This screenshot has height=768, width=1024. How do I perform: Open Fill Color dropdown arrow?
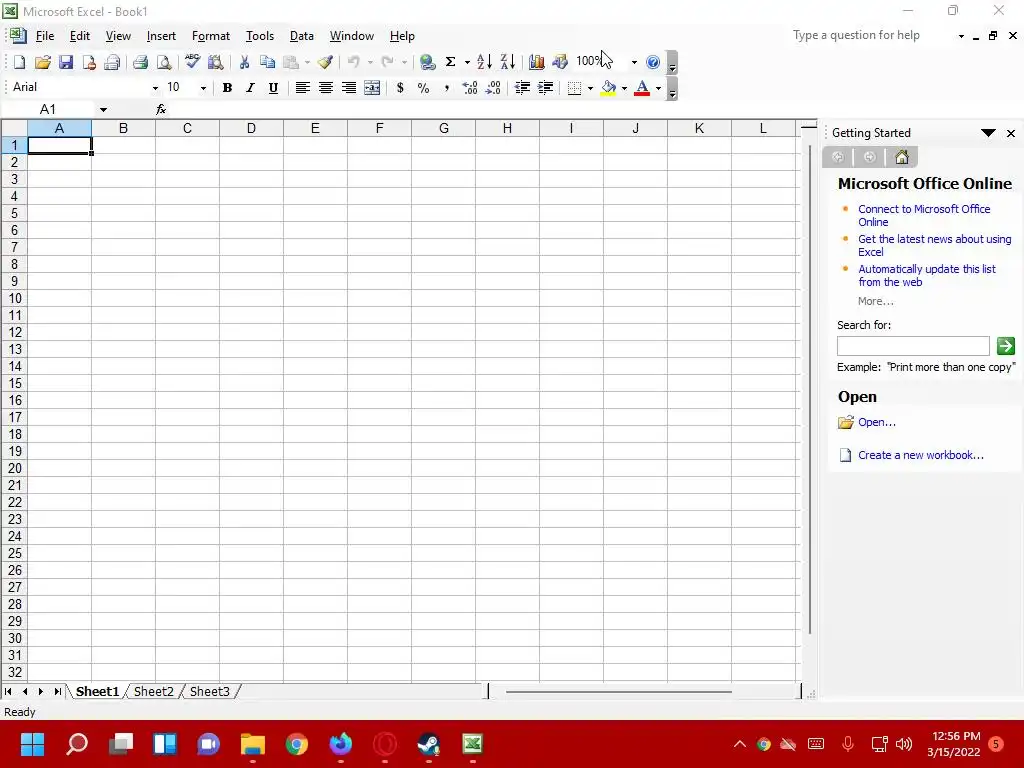pyautogui.click(x=624, y=88)
